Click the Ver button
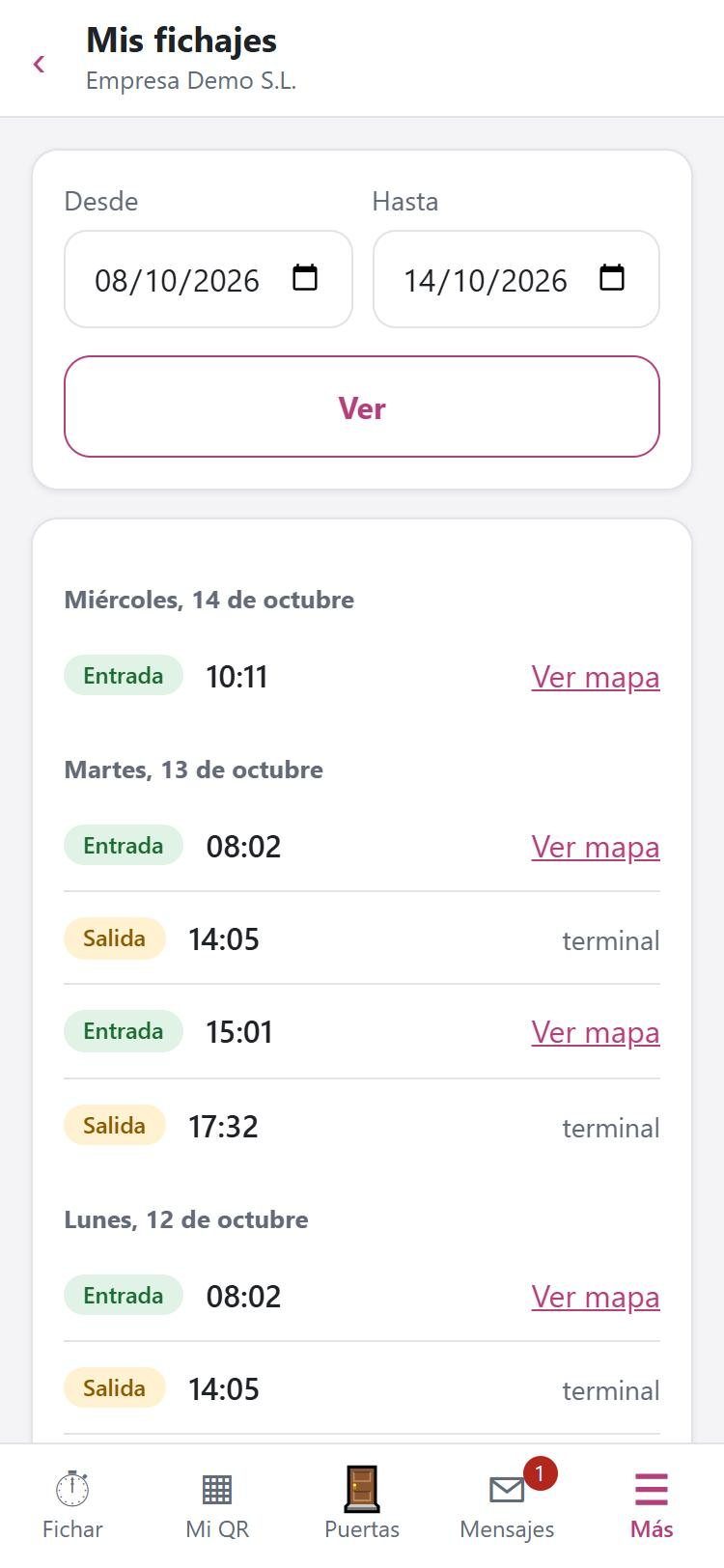 coord(362,406)
